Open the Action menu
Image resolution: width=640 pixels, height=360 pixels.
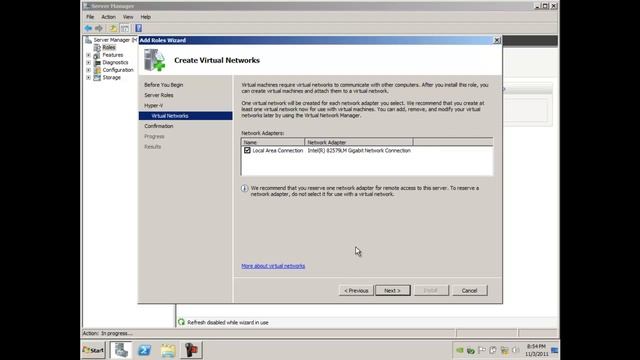click(x=109, y=17)
